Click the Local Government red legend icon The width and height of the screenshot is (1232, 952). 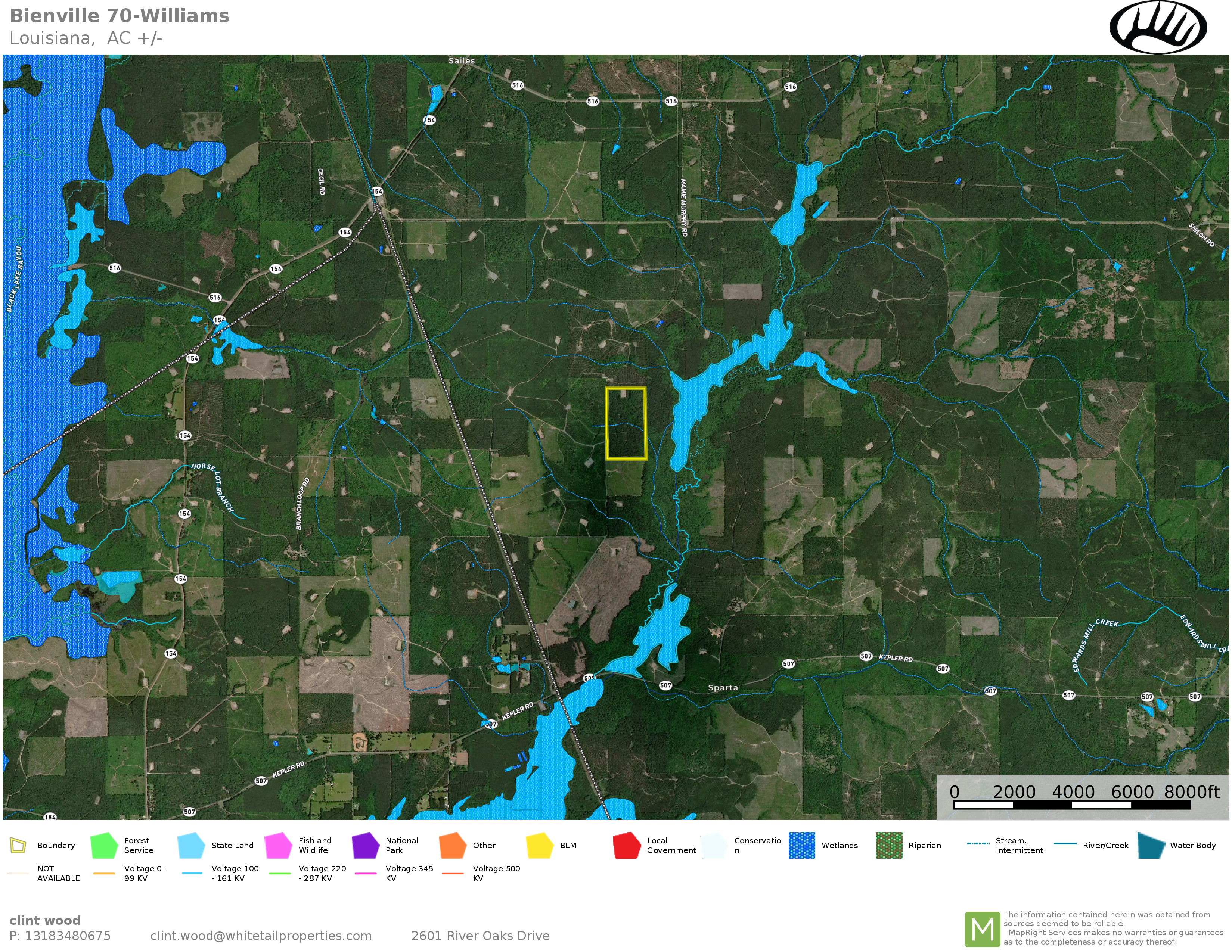tap(627, 845)
